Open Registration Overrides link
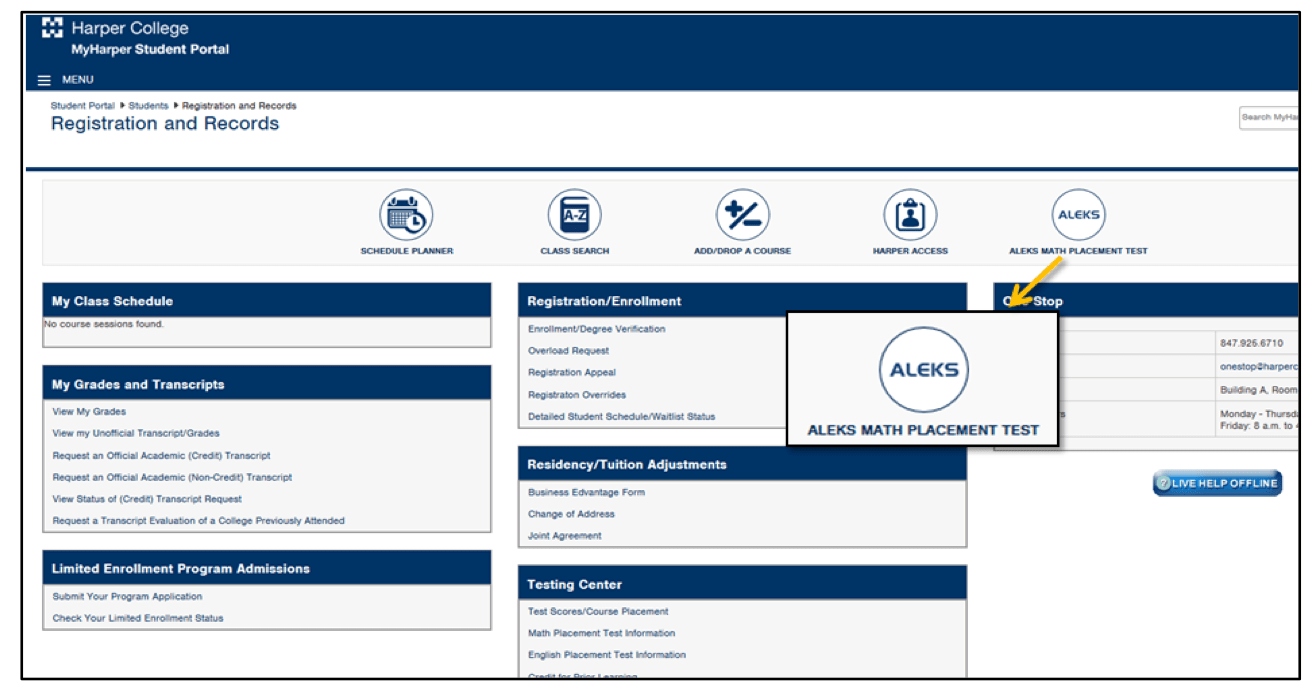The image size is (1315, 691). [x=577, y=395]
